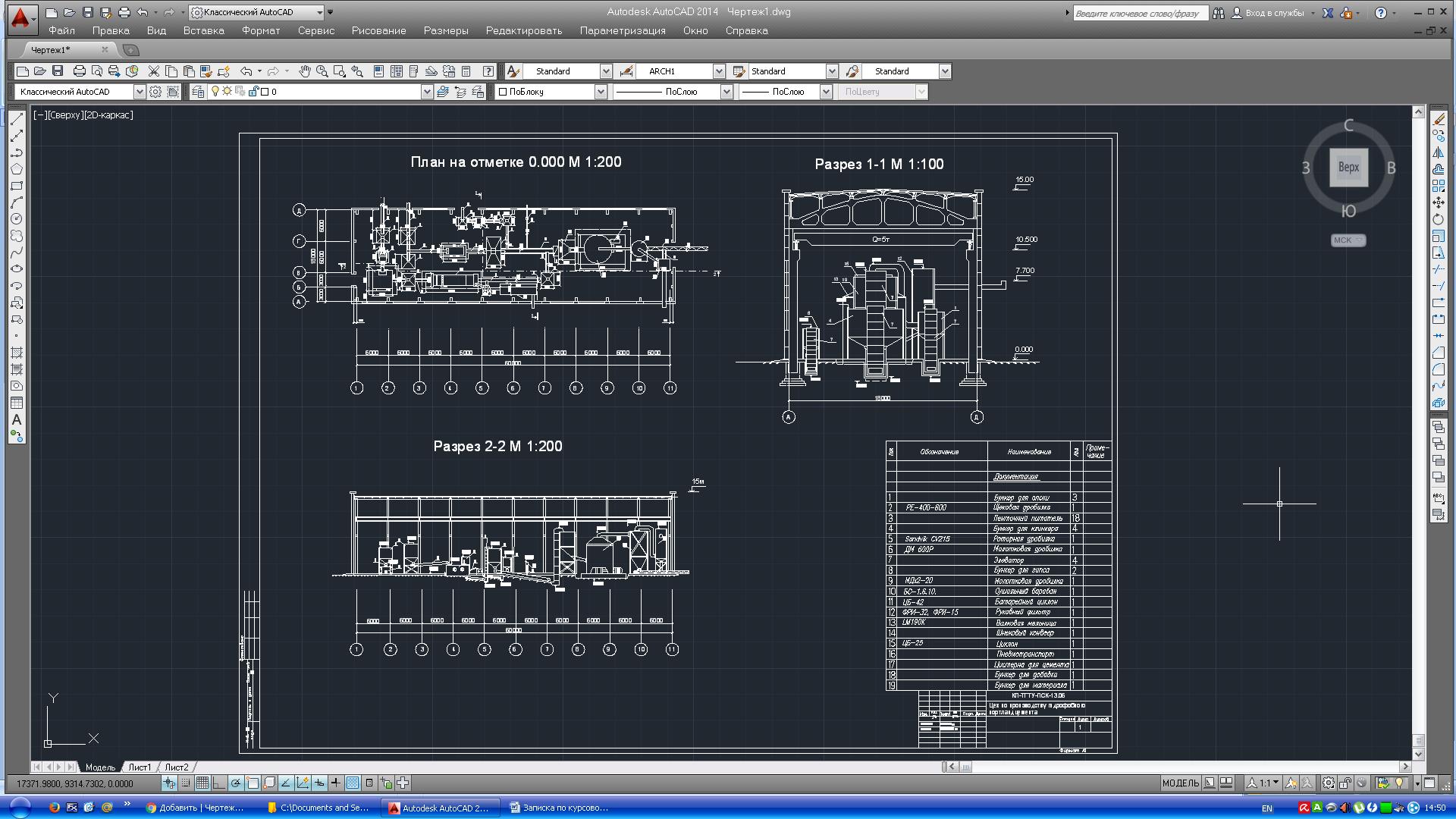Open the Файл menu
This screenshot has width=1456, height=819.
pos(61,30)
